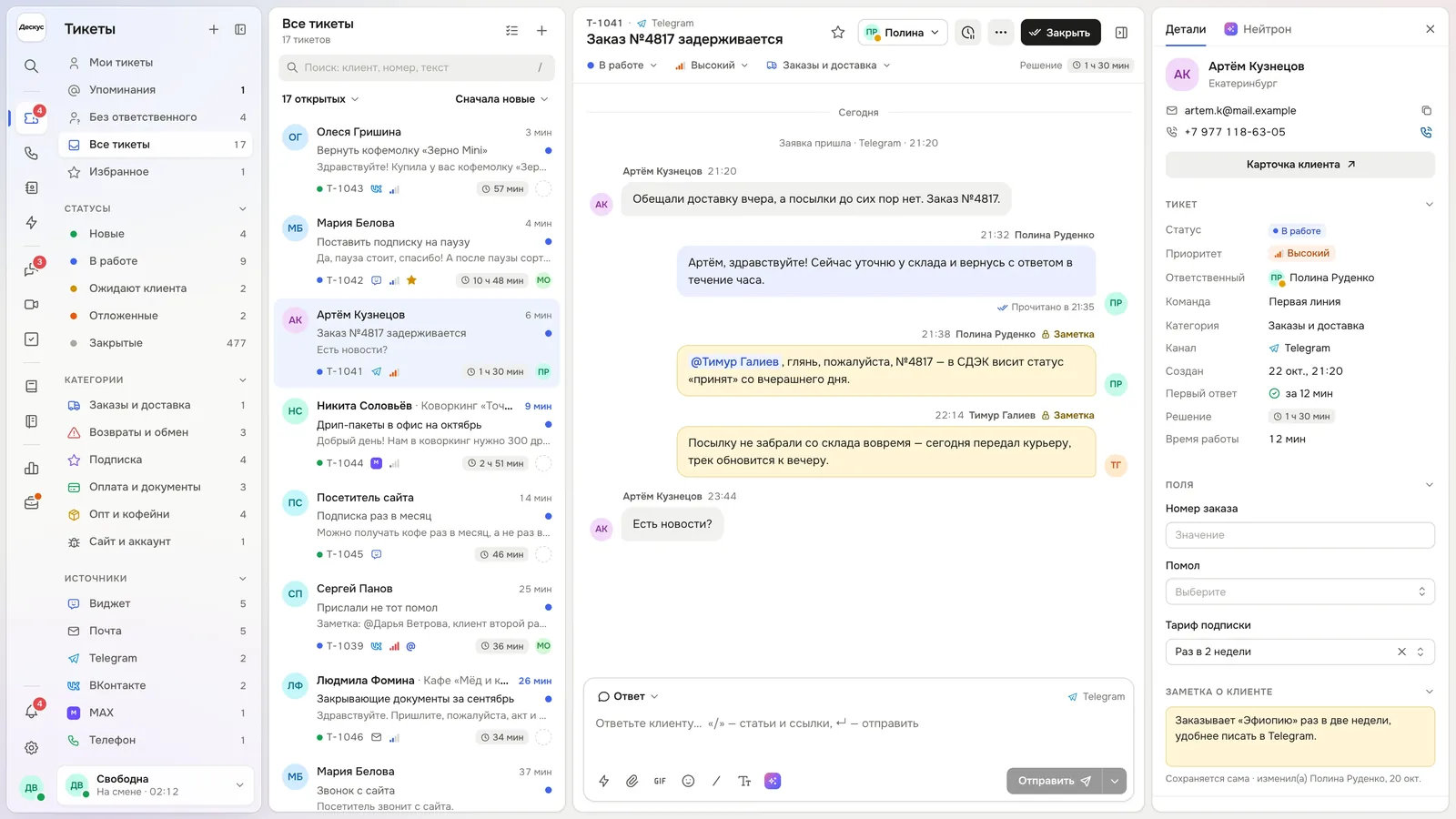This screenshot has height=819, width=1456.
Task: Insert a GIF in the reply
Action: tap(660, 781)
